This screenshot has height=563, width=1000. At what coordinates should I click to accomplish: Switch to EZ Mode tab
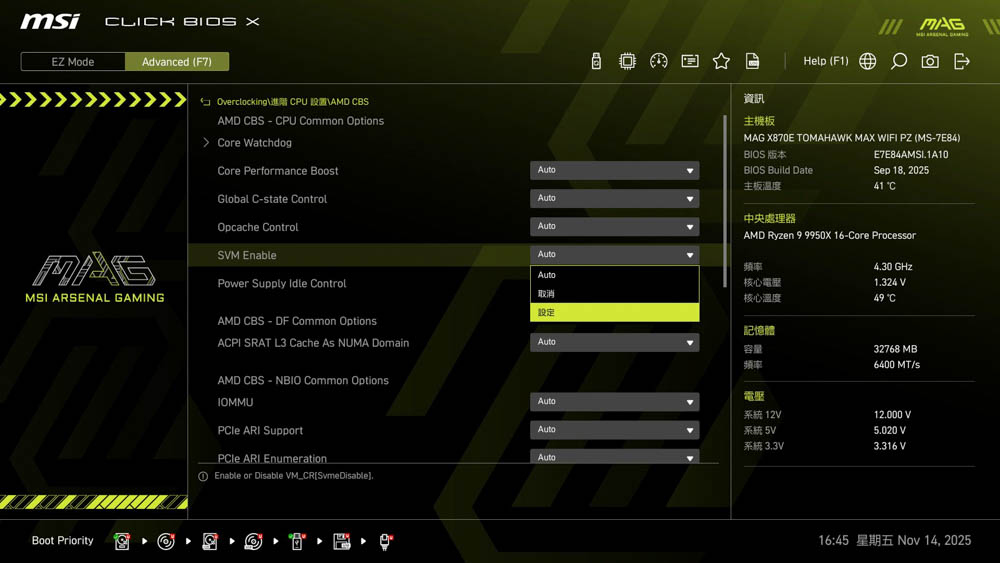coord(73,62)
